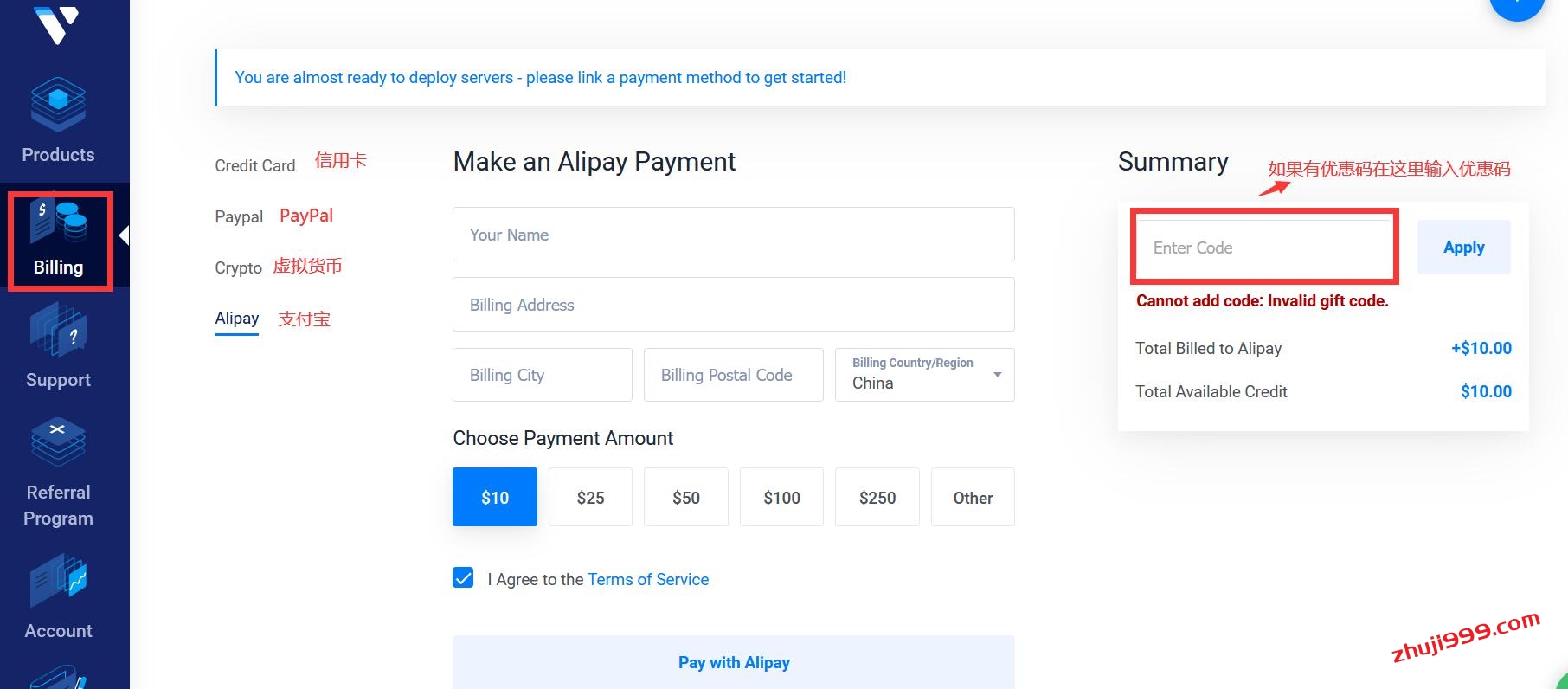The width and height of the screenshot is (1568, 689).
Task: Switch to the Paypal payment tab
Action: (239, 216)
